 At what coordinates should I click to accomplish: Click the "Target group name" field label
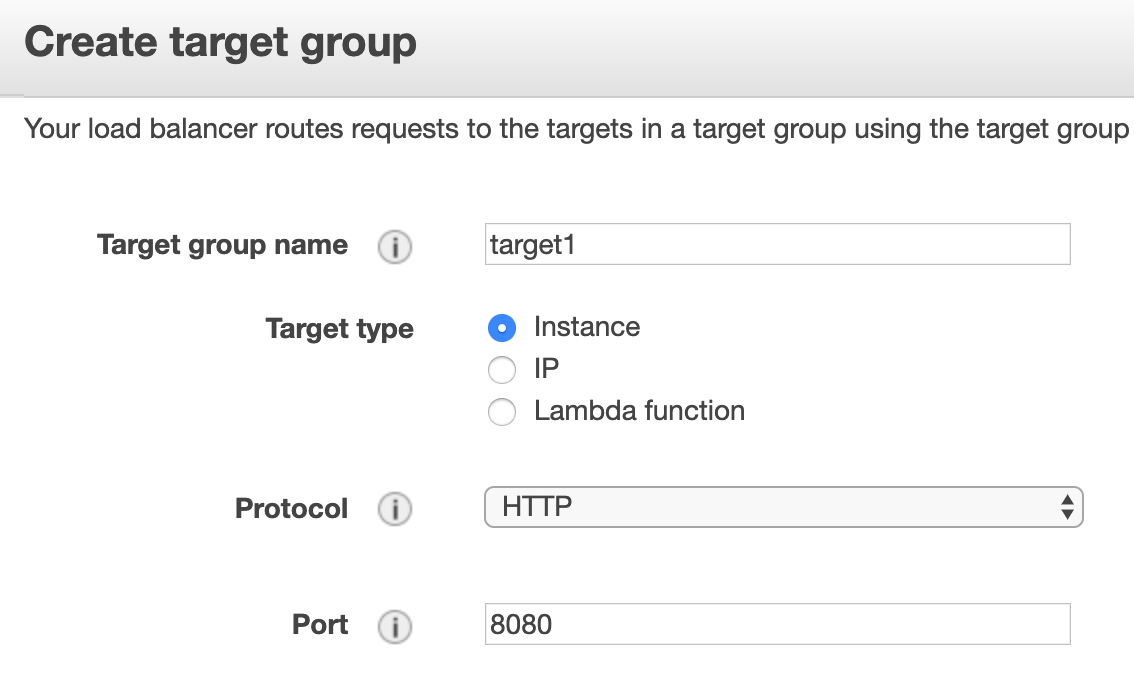(x=222, y=245)
